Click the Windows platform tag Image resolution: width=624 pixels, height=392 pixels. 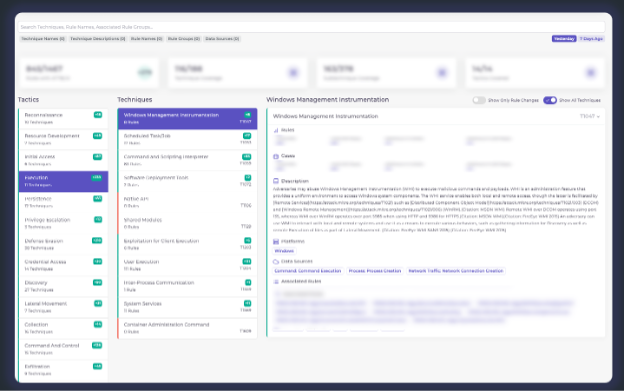(x=284, y=251)
